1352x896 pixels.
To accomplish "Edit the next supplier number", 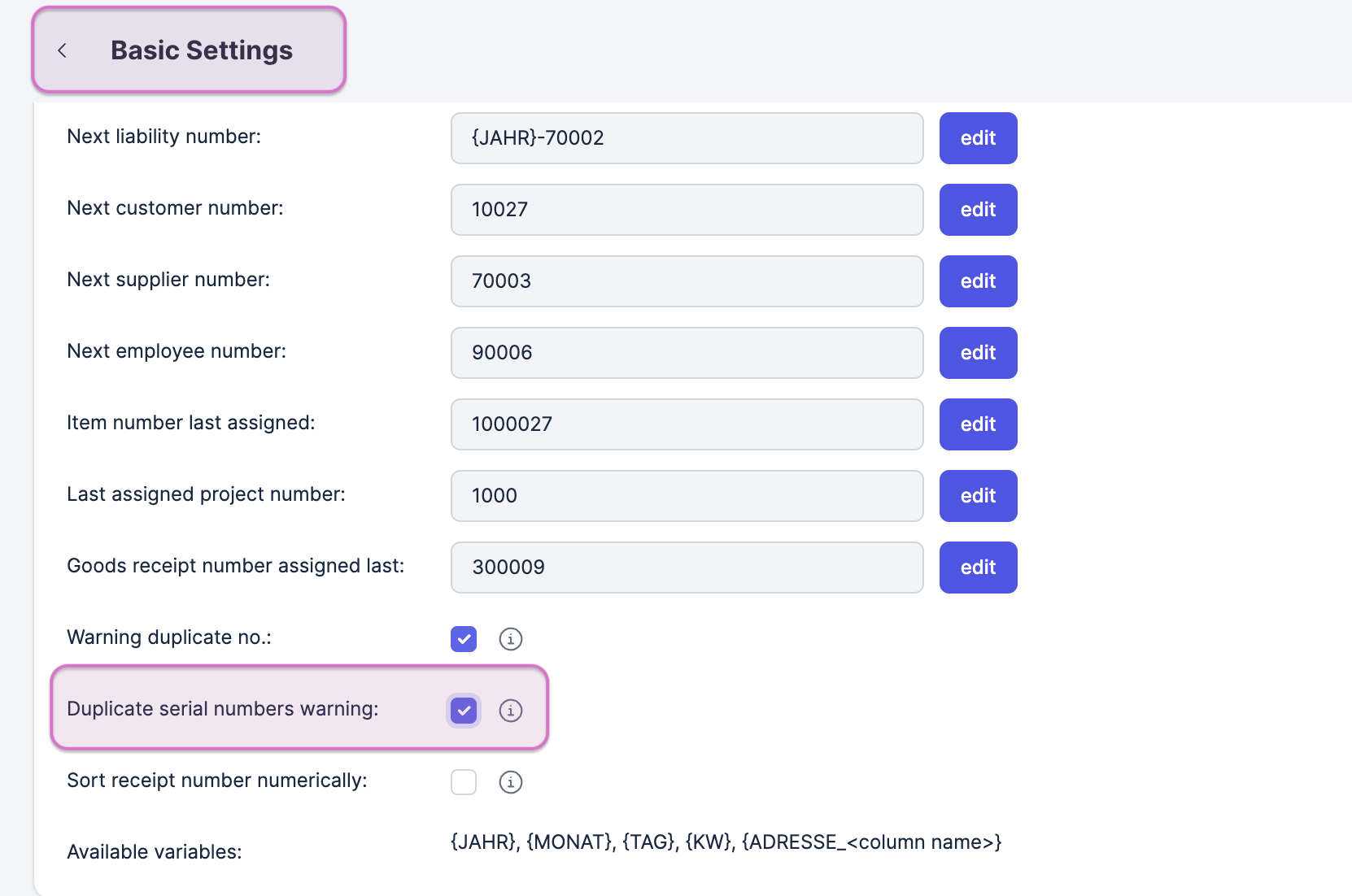I will pos(978,281).
